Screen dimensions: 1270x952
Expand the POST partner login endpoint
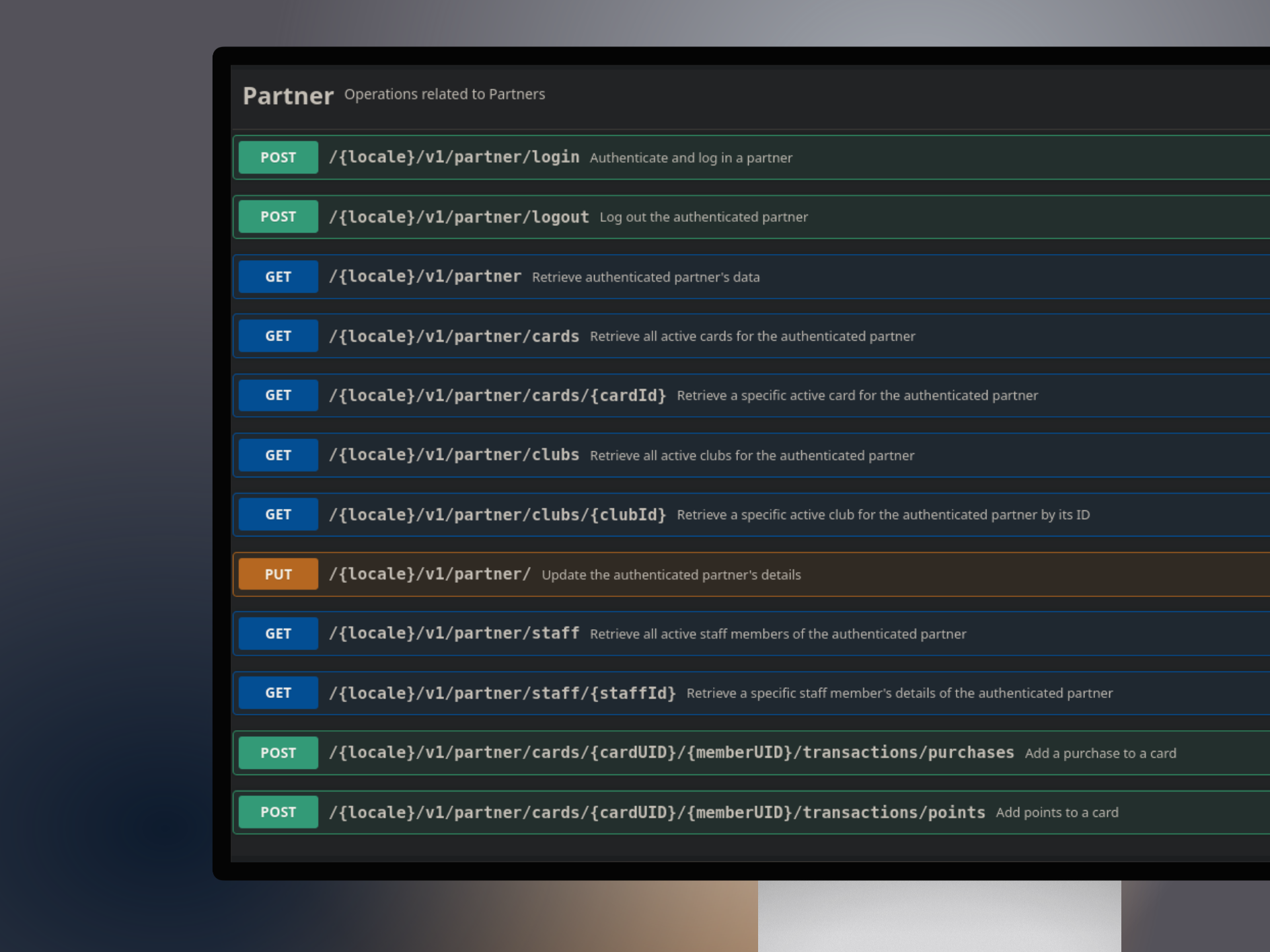(x=453, y=157)
